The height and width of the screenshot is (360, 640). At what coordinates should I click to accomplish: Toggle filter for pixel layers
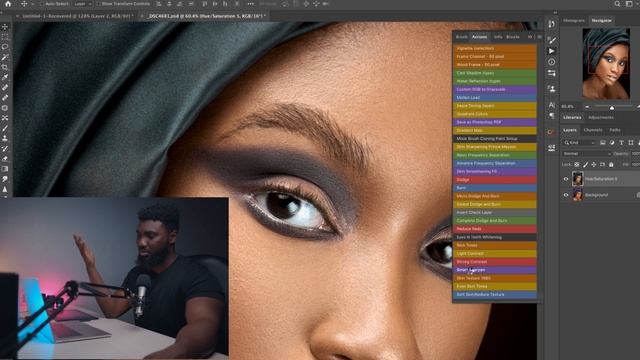[602, 142]
